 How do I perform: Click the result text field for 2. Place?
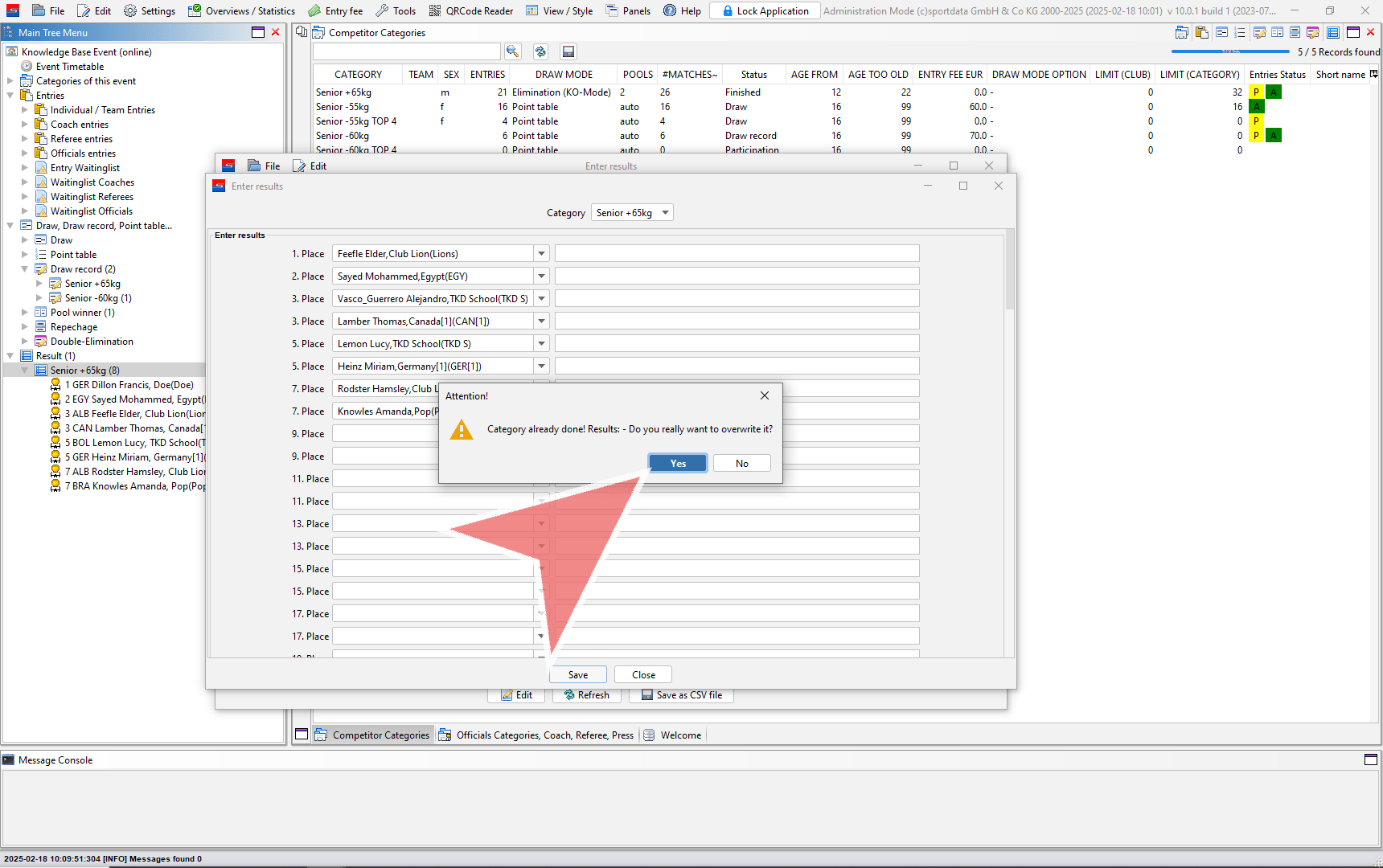[737, 276]
